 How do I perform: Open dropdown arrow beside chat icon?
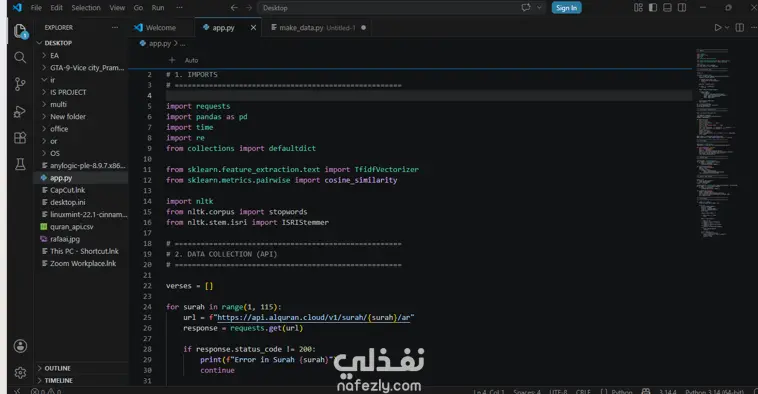[539, 8]
